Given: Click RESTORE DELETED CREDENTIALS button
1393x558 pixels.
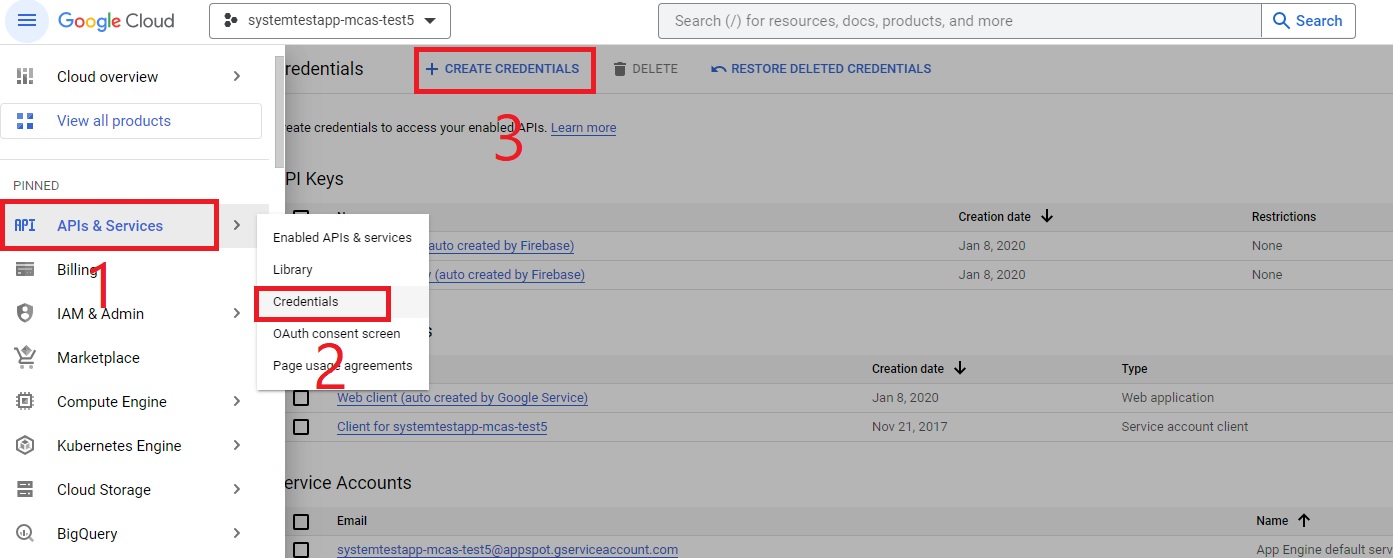Looking at the screenshot, I should click(821, 69).
